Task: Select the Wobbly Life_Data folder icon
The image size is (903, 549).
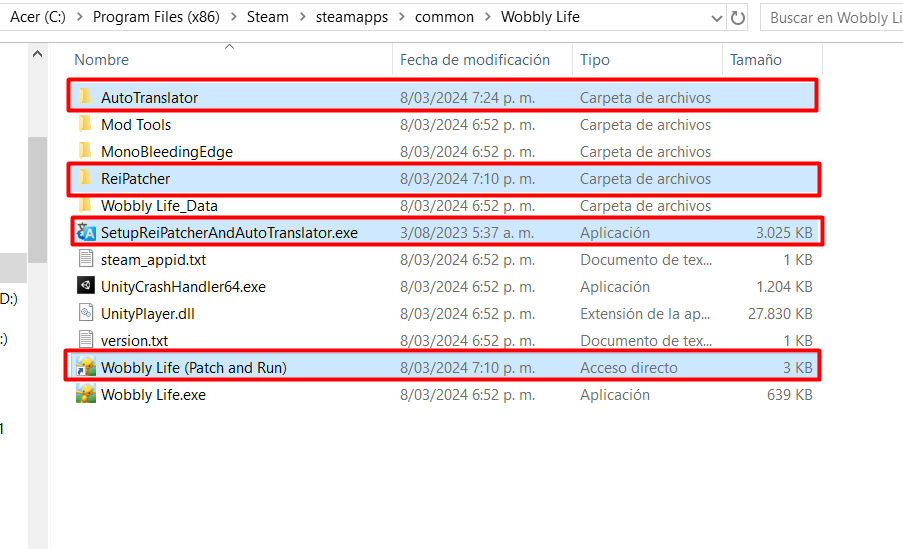Action: (x=85, y=205)
